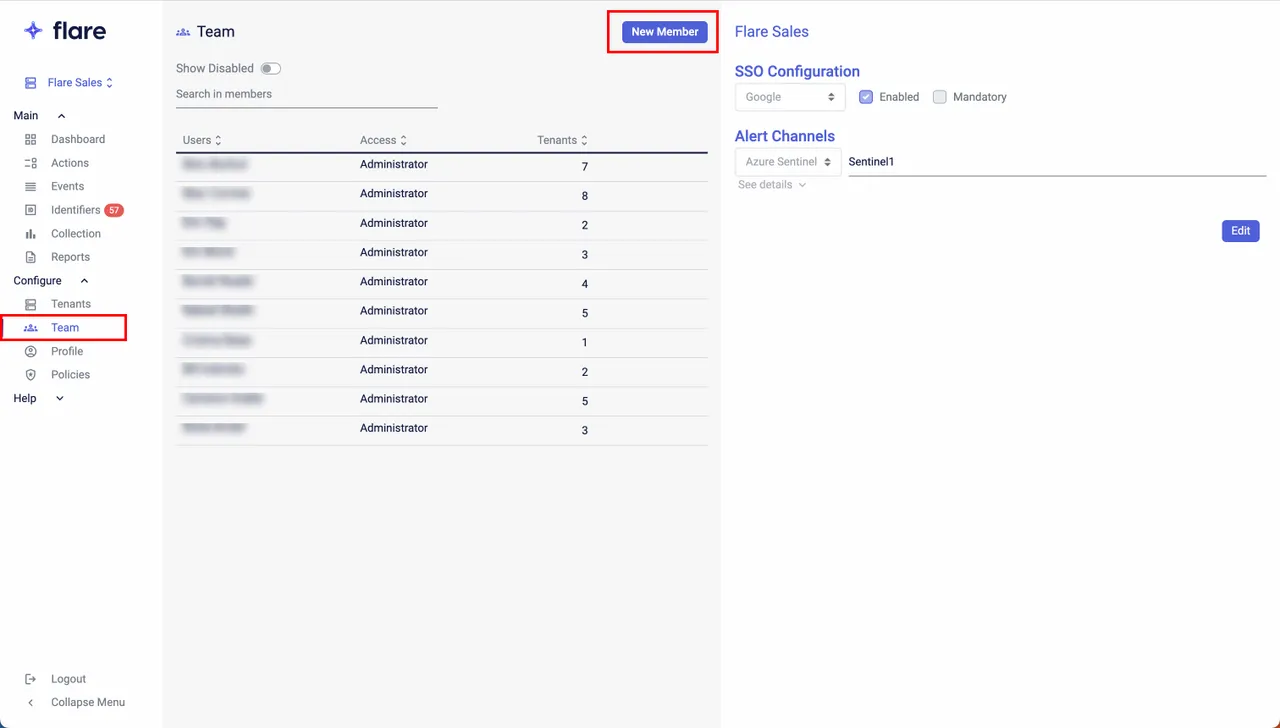Open Tenants in the Configure menu
The height and width of the screenshot is (728, 1280).
[70, 304]
